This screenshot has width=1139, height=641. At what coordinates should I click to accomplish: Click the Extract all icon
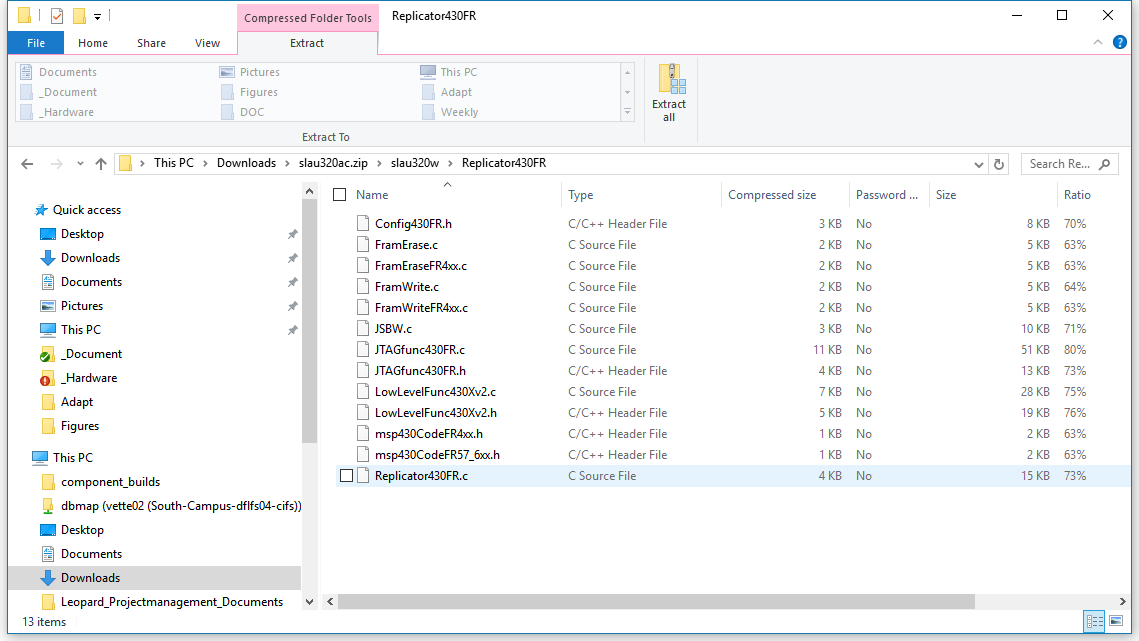click(671, 79)
